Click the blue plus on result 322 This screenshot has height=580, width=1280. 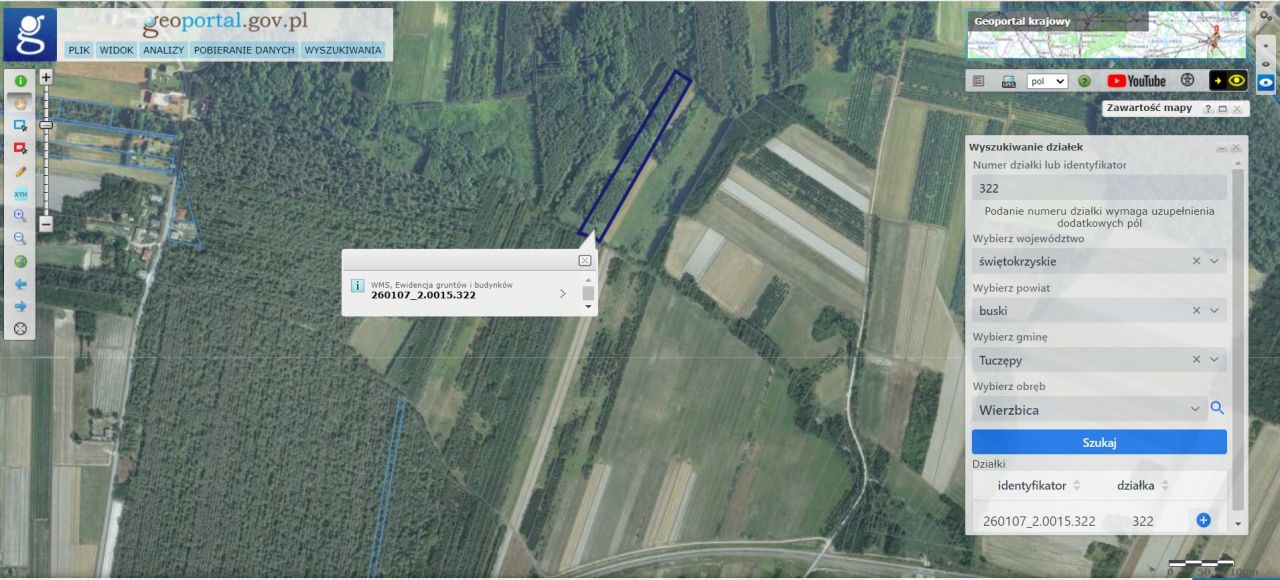(x=1204, y=520)
